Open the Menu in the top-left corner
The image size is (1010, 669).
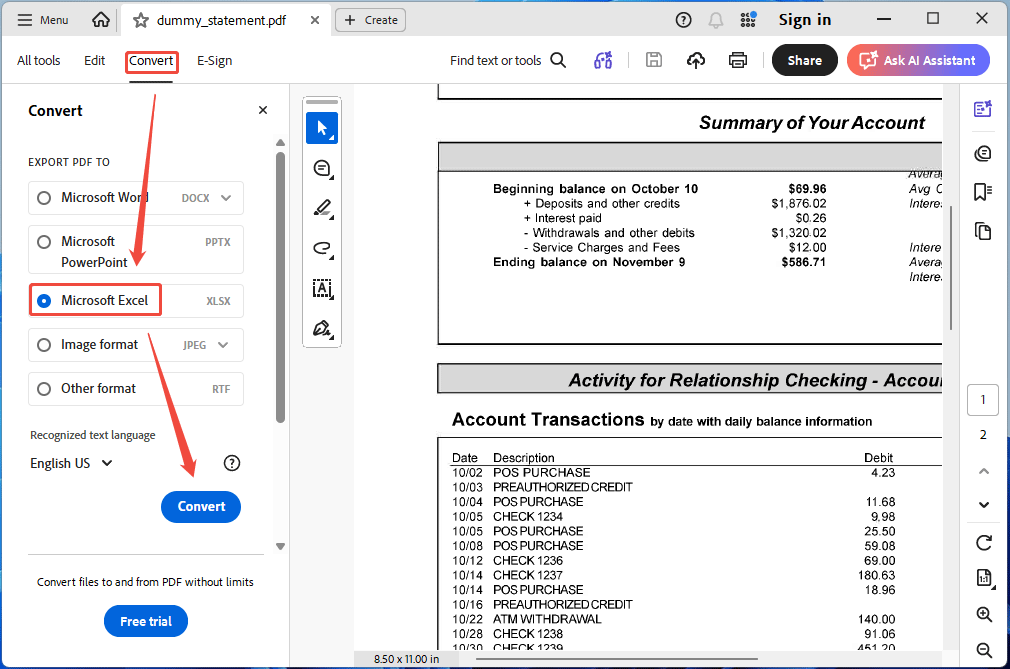[42, 19]
